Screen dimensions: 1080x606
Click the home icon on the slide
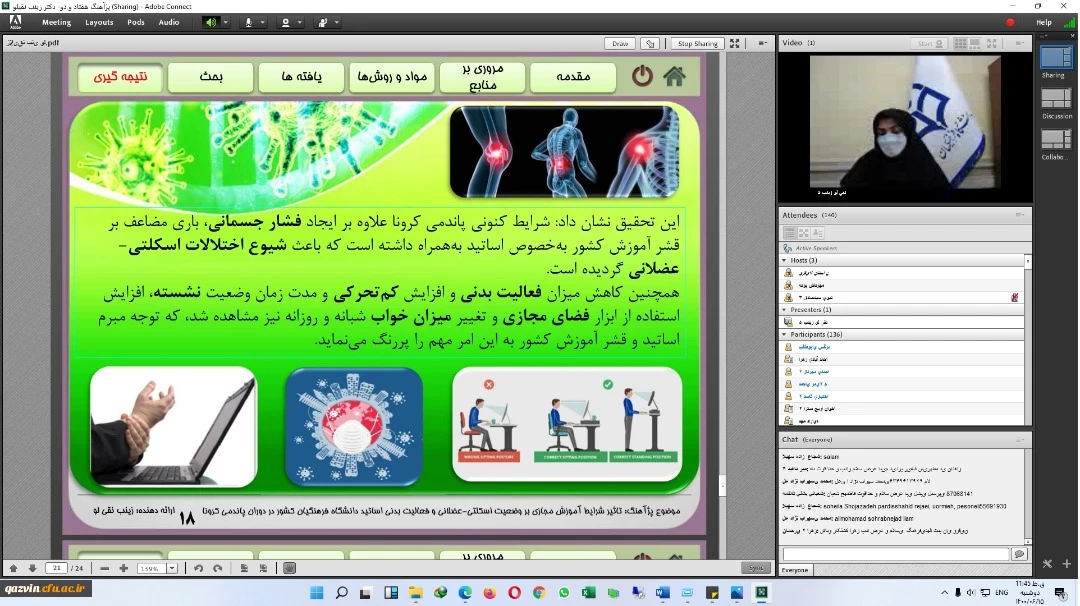675,76
